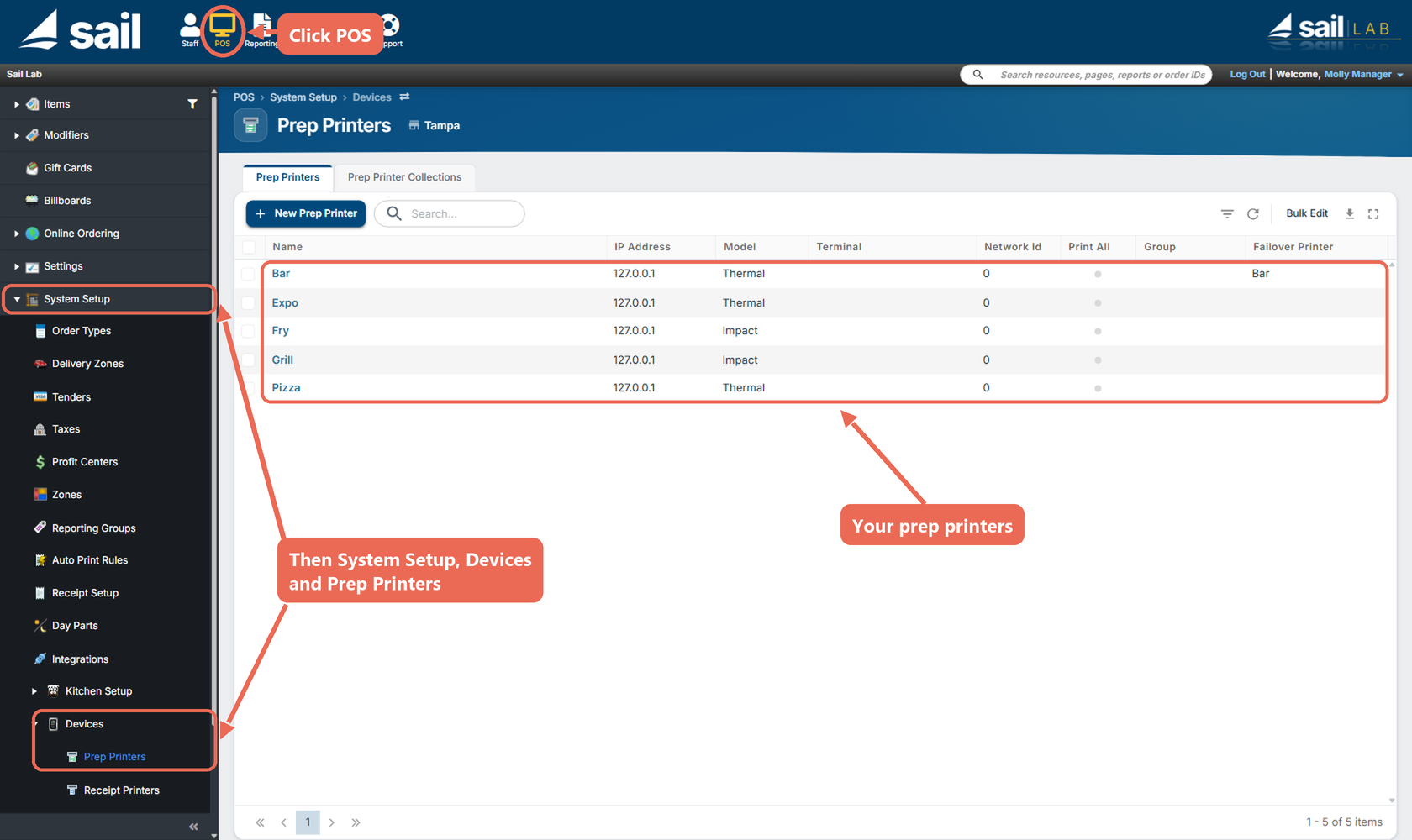This screenshot has width=1412, height=840.
Task: Open the POS monitor icon
Action: tap(222, 30)
